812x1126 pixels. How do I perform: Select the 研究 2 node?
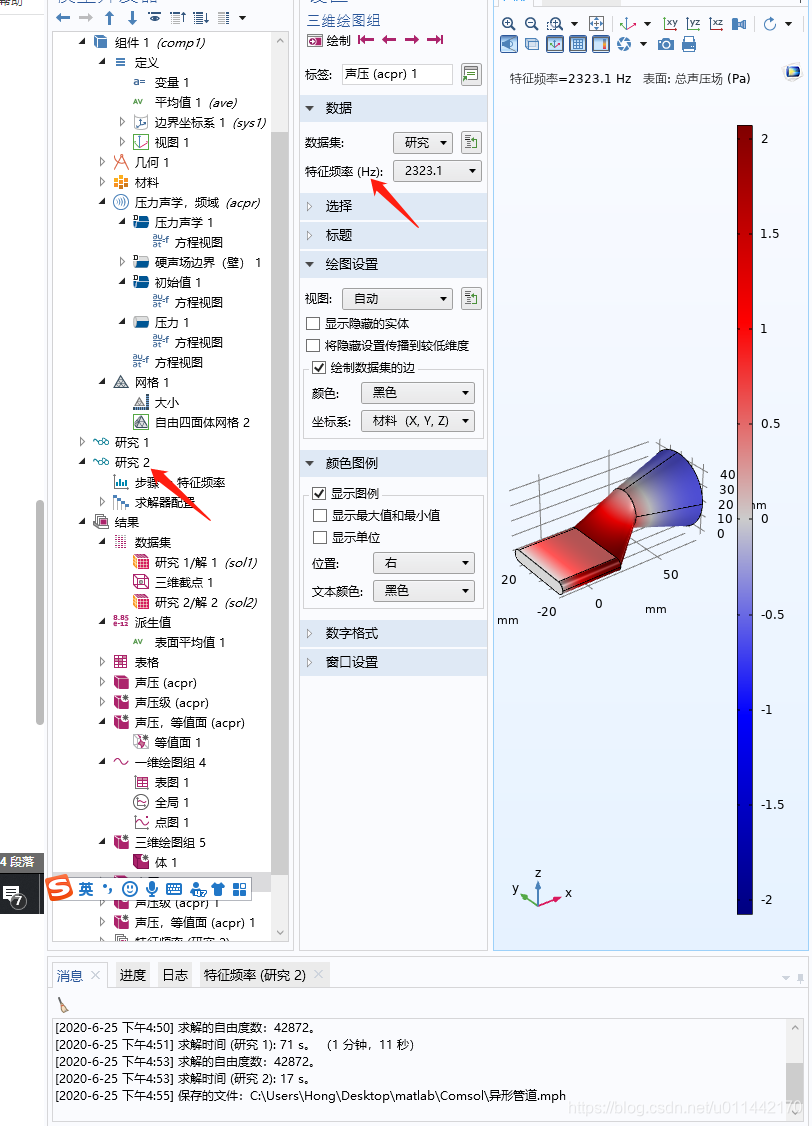point(132,462)
